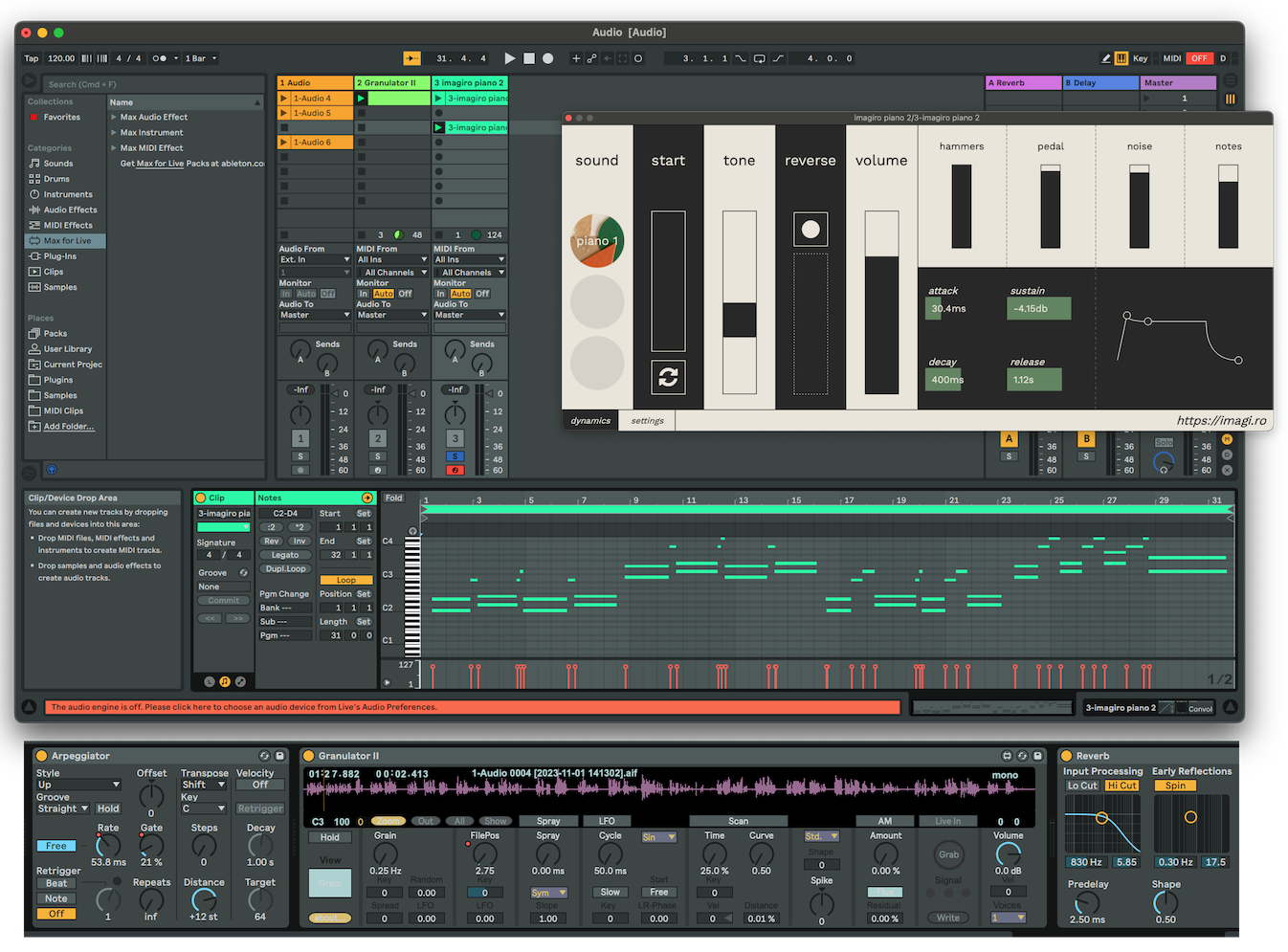Toggle the clip Loop switch
Viewport: 1288px width, 952px height.
346,580
